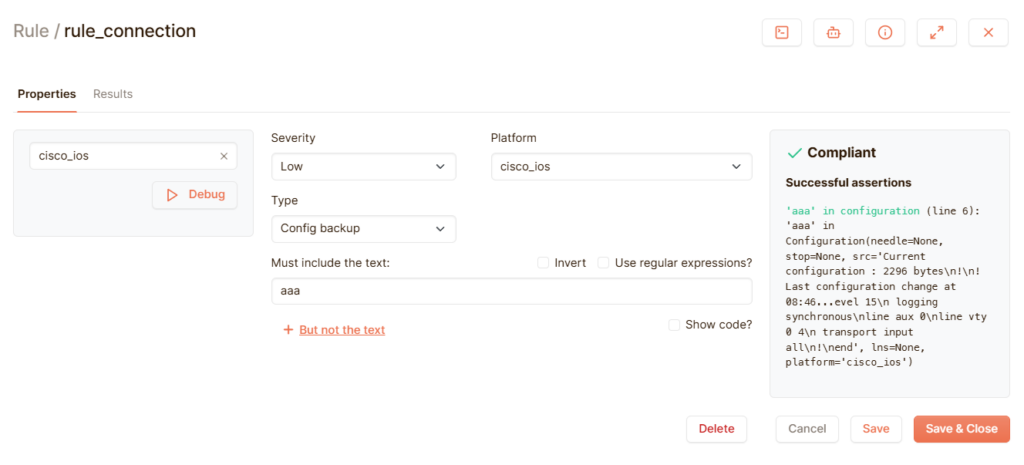The width and height of the screenshot is (1024, 465).
Task: Toggle Use regular expressions checkbox
Action: click(604, 263)
